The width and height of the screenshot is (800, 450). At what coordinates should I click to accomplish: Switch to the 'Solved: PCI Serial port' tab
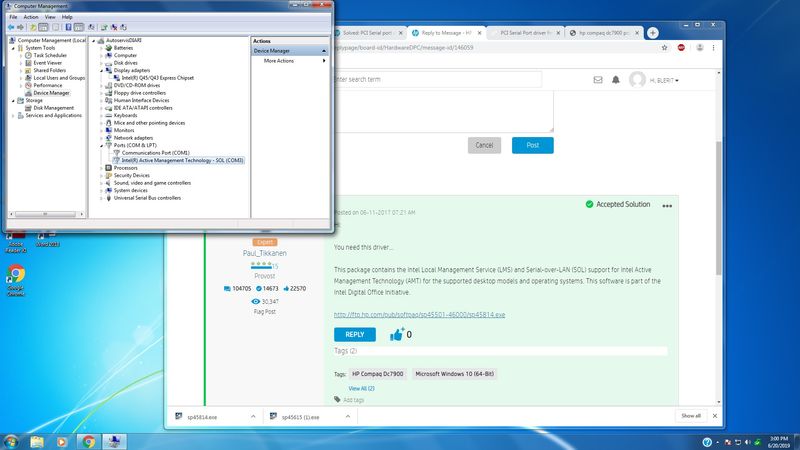369,33
